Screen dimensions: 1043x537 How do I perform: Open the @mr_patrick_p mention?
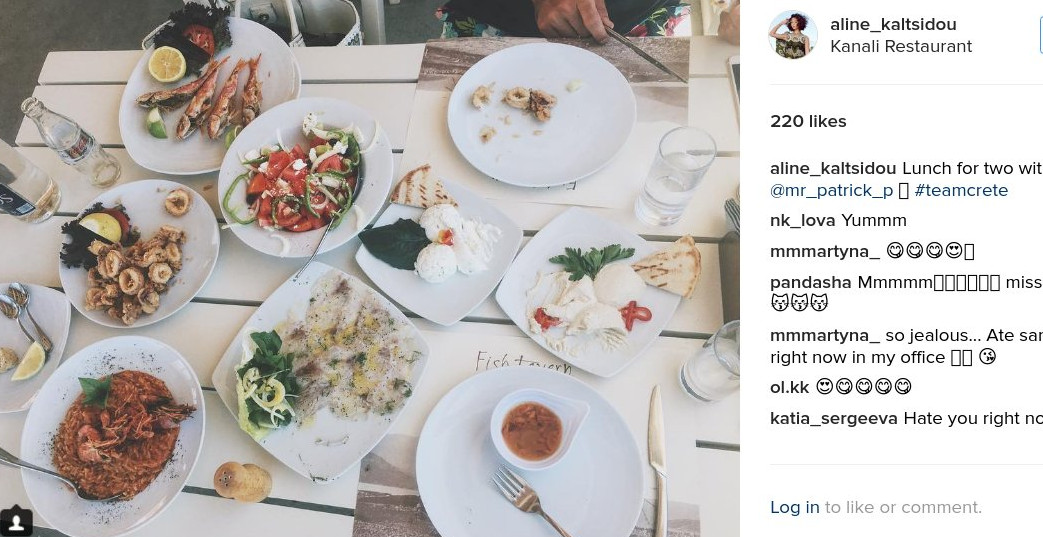(831, 191)
